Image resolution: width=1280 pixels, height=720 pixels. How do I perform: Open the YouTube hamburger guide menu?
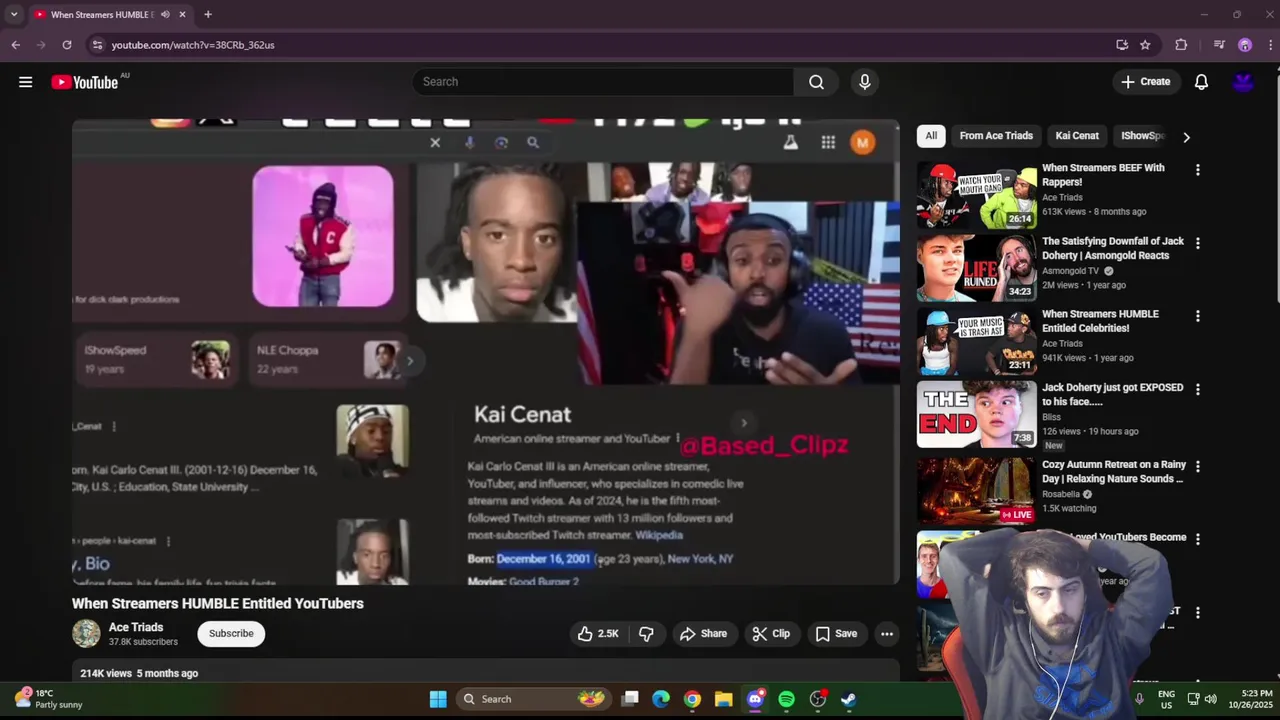pyautogui.click(x=25, y=82)
